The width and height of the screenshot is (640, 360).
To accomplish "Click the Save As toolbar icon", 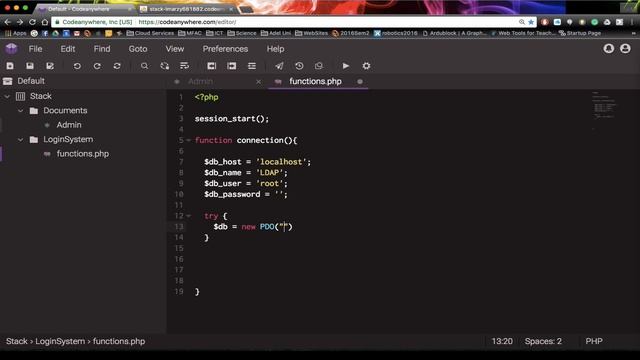I will (x=50, y=66).
